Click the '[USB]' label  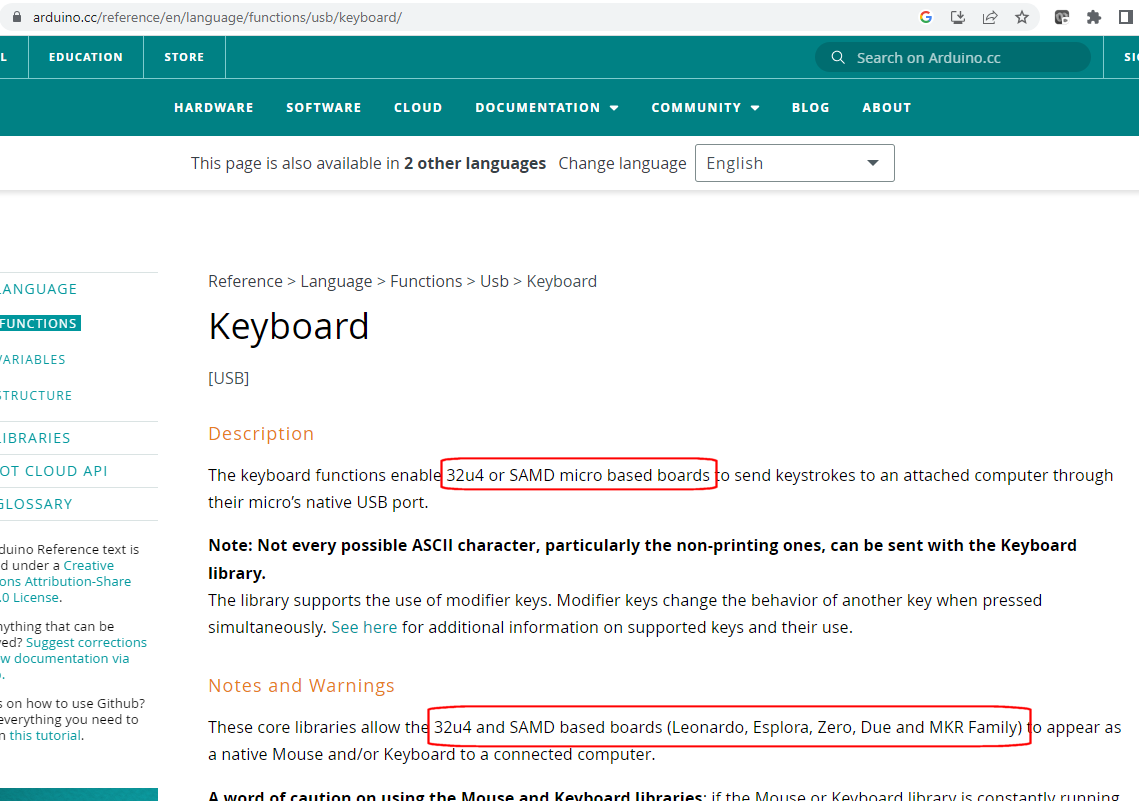click(x=229, y=378)
